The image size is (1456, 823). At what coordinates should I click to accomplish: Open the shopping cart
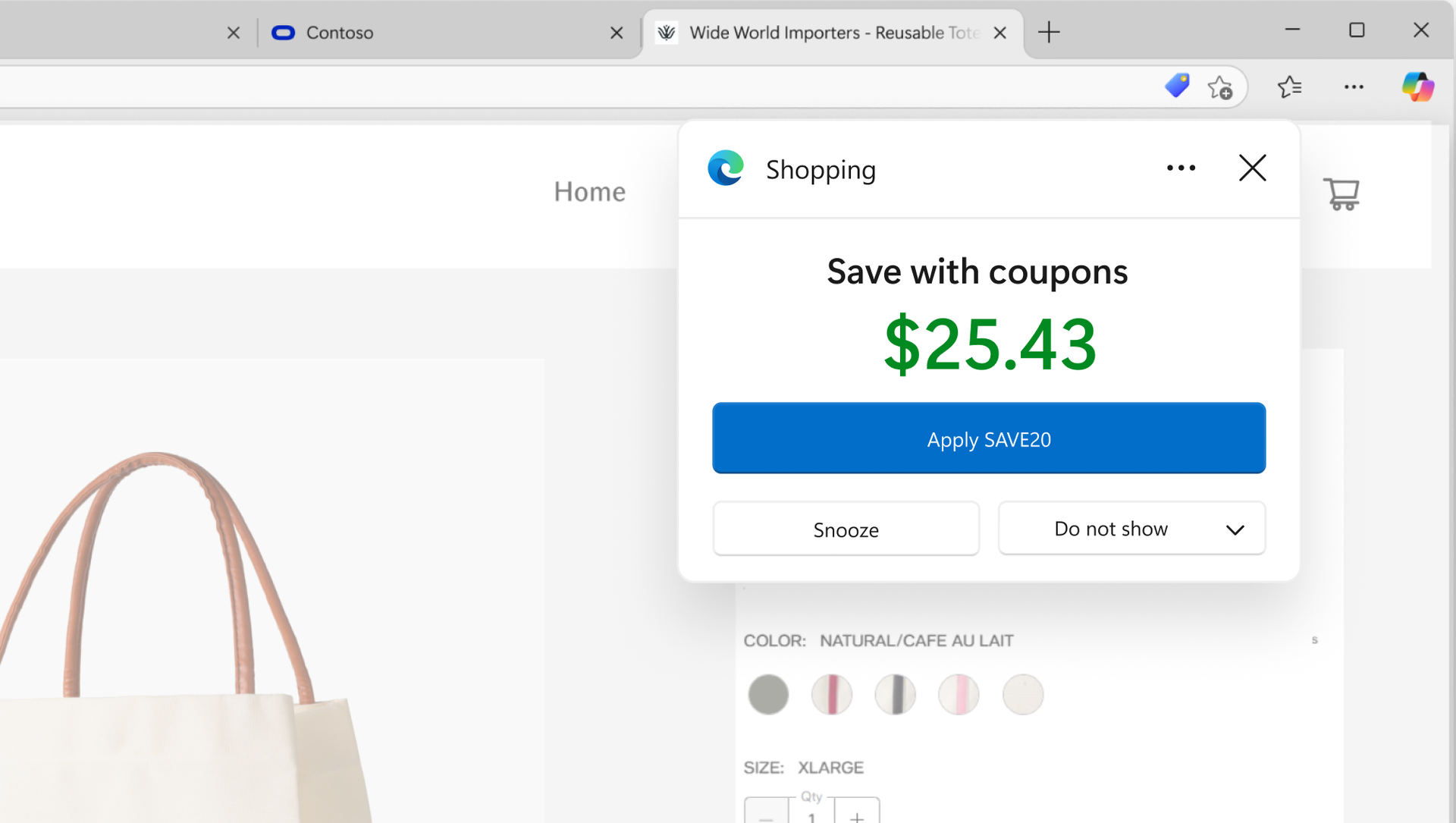(1341, 194)
